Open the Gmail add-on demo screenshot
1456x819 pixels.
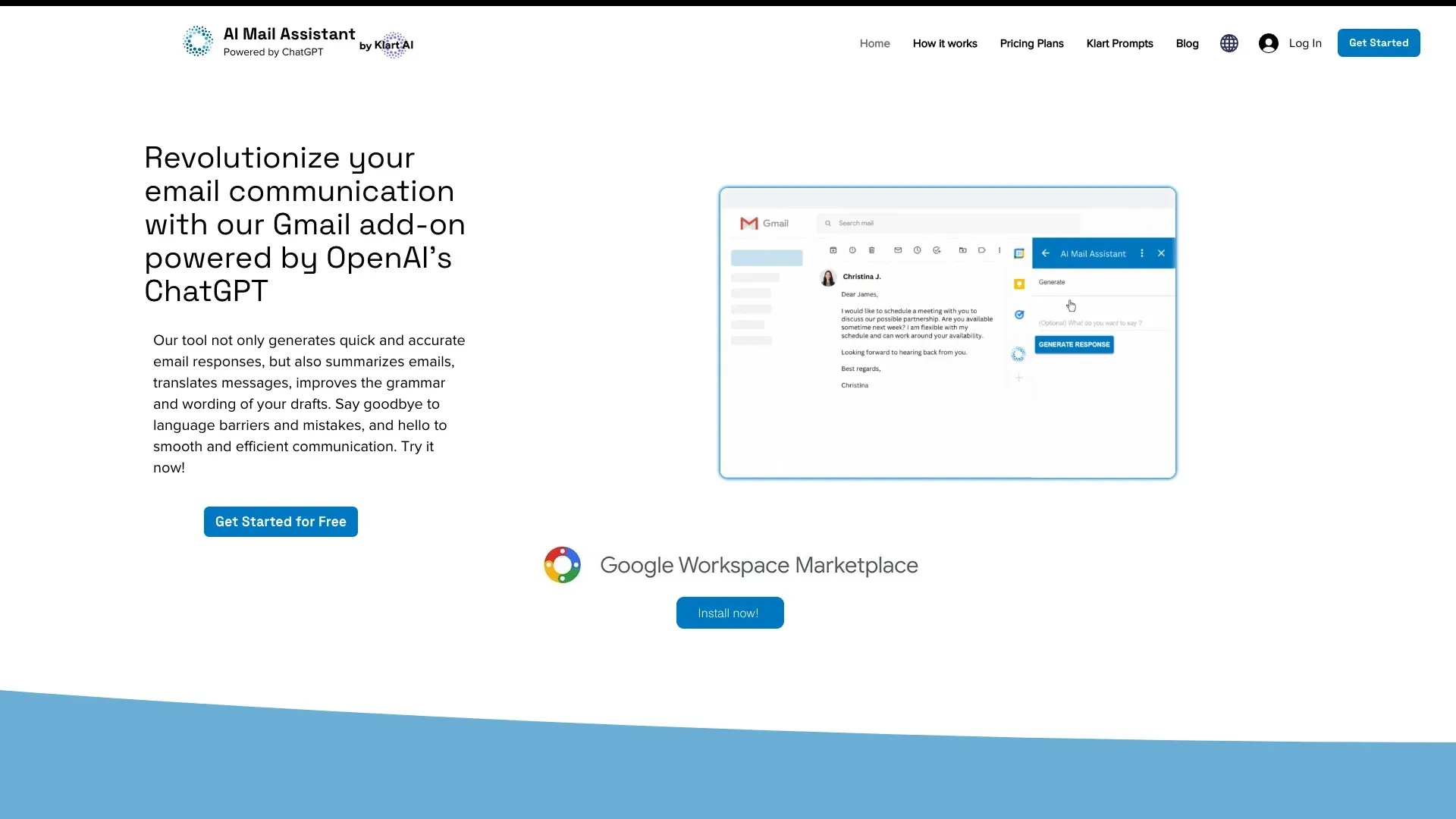(948, 333)
